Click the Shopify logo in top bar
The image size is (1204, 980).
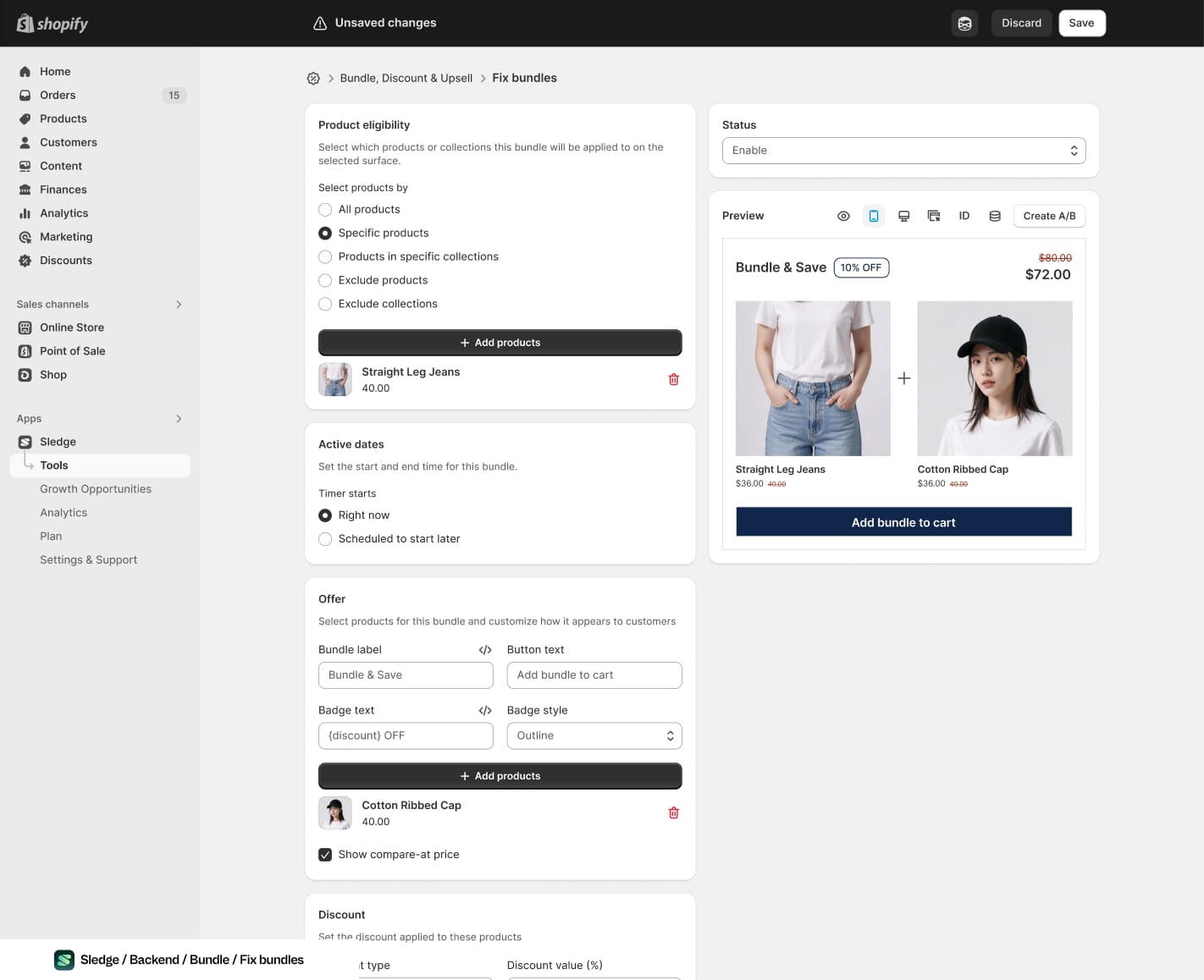pyautogui.click(x=52, y=24)
